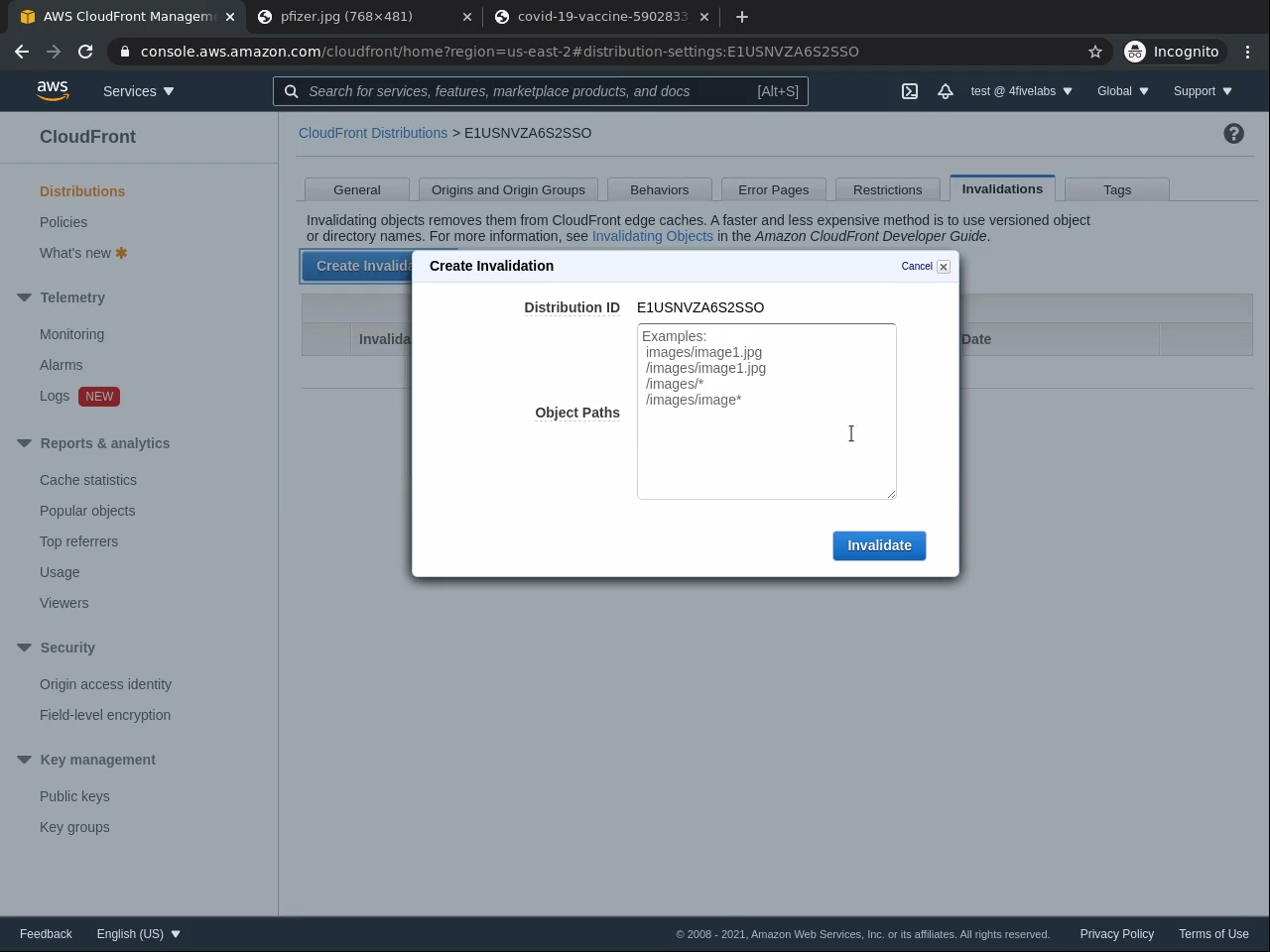Open the test @ 4fivelabs account menu

pyautogui.click(x=1022, y=91)
